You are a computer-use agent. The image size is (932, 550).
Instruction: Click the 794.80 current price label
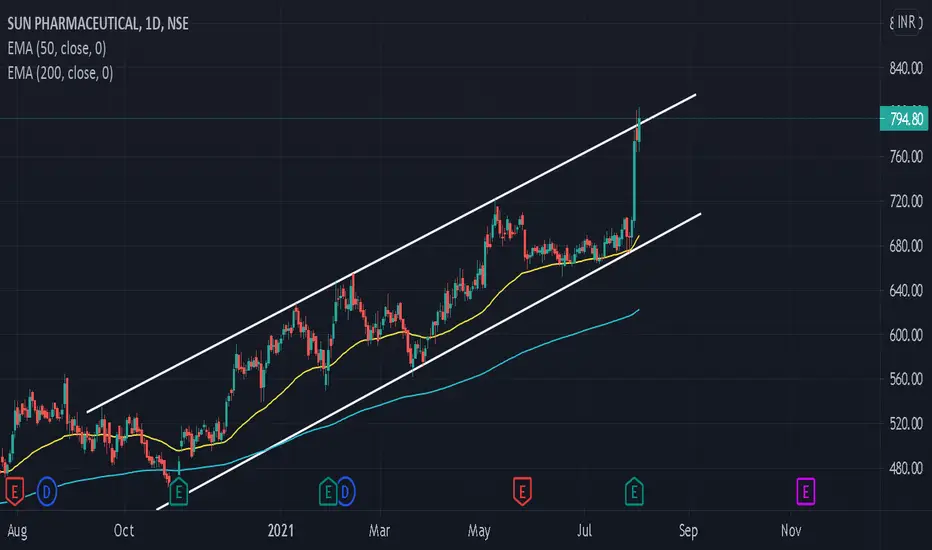(x=904, y=119)
